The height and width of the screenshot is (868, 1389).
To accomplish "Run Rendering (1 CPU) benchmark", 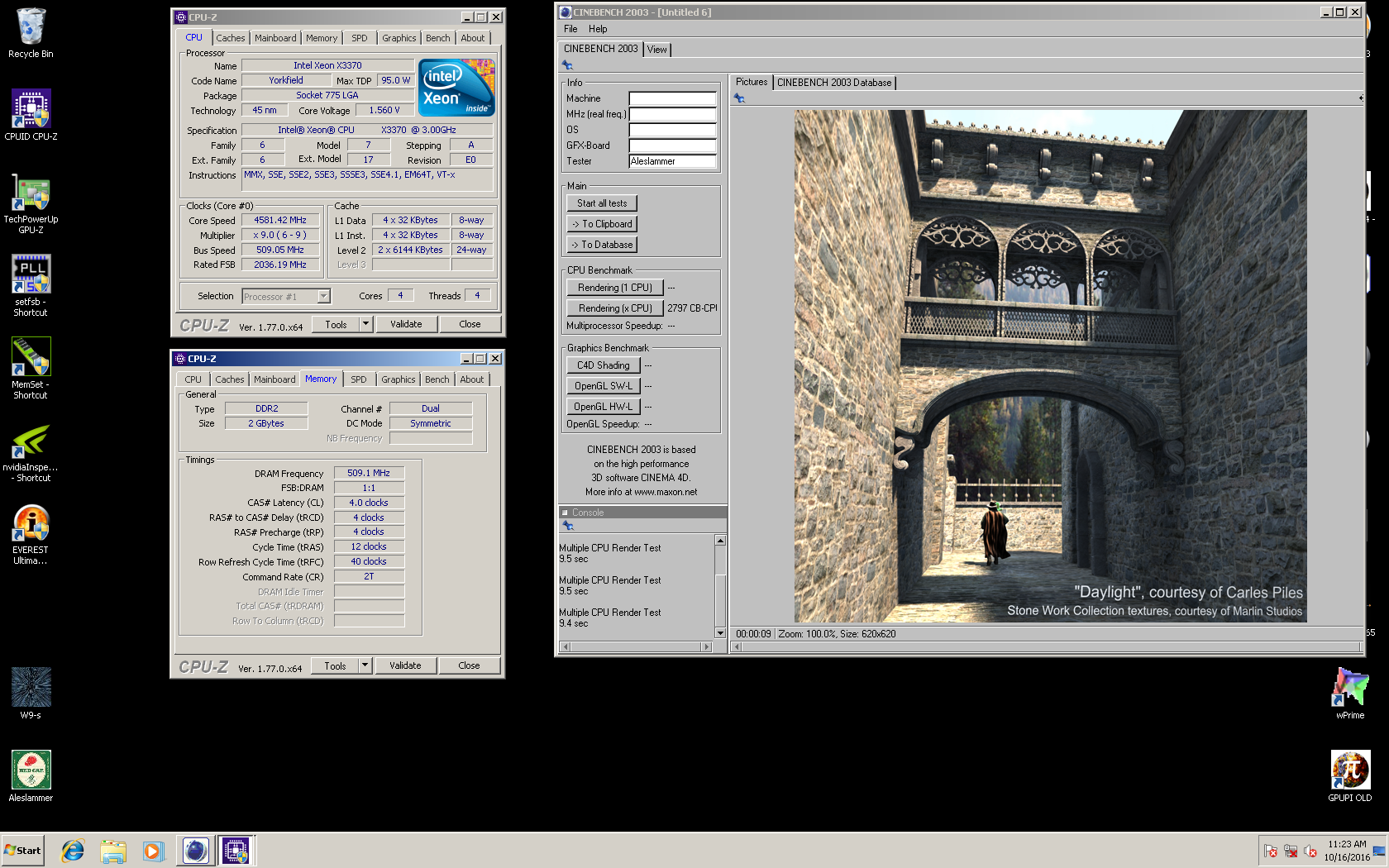I will [615, 288].
